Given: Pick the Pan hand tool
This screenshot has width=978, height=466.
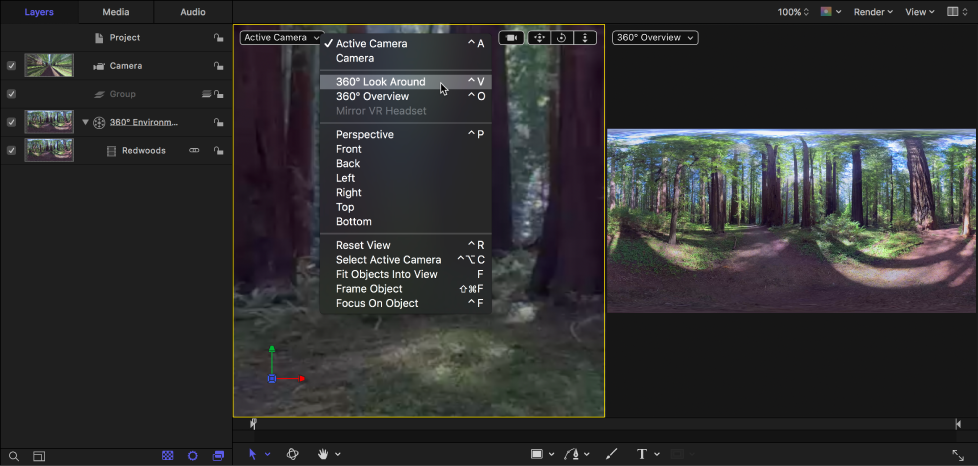Looking at the screenshot, I should [x=324, y=454].
